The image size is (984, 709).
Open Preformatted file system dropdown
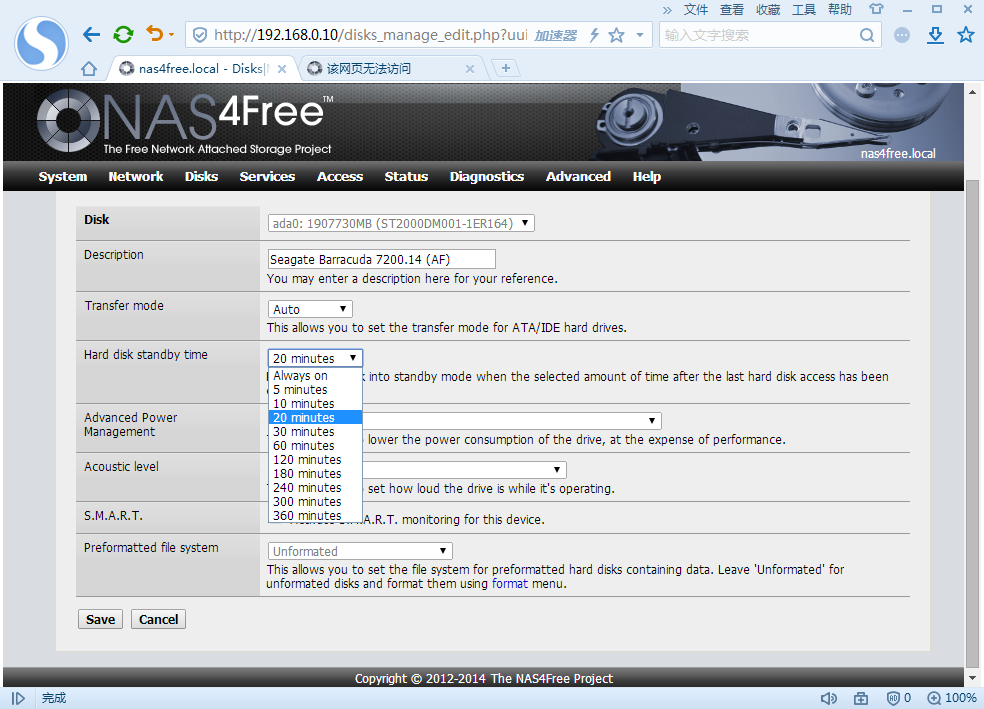[x=360, y=551]
